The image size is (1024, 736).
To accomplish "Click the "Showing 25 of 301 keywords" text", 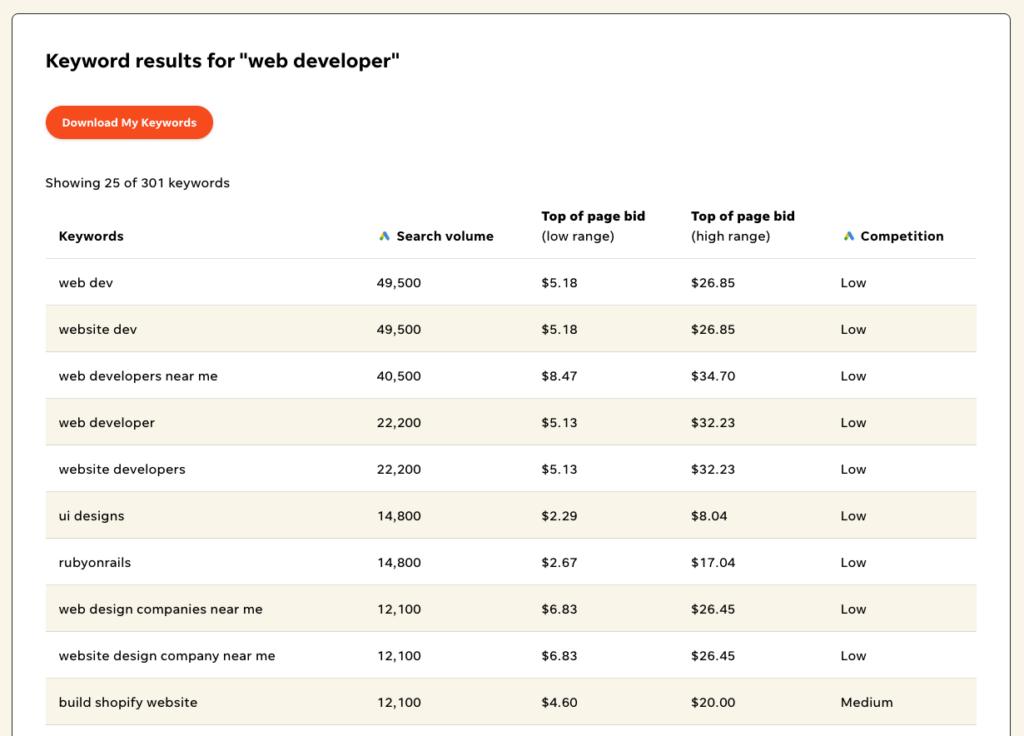I will 137,183.
